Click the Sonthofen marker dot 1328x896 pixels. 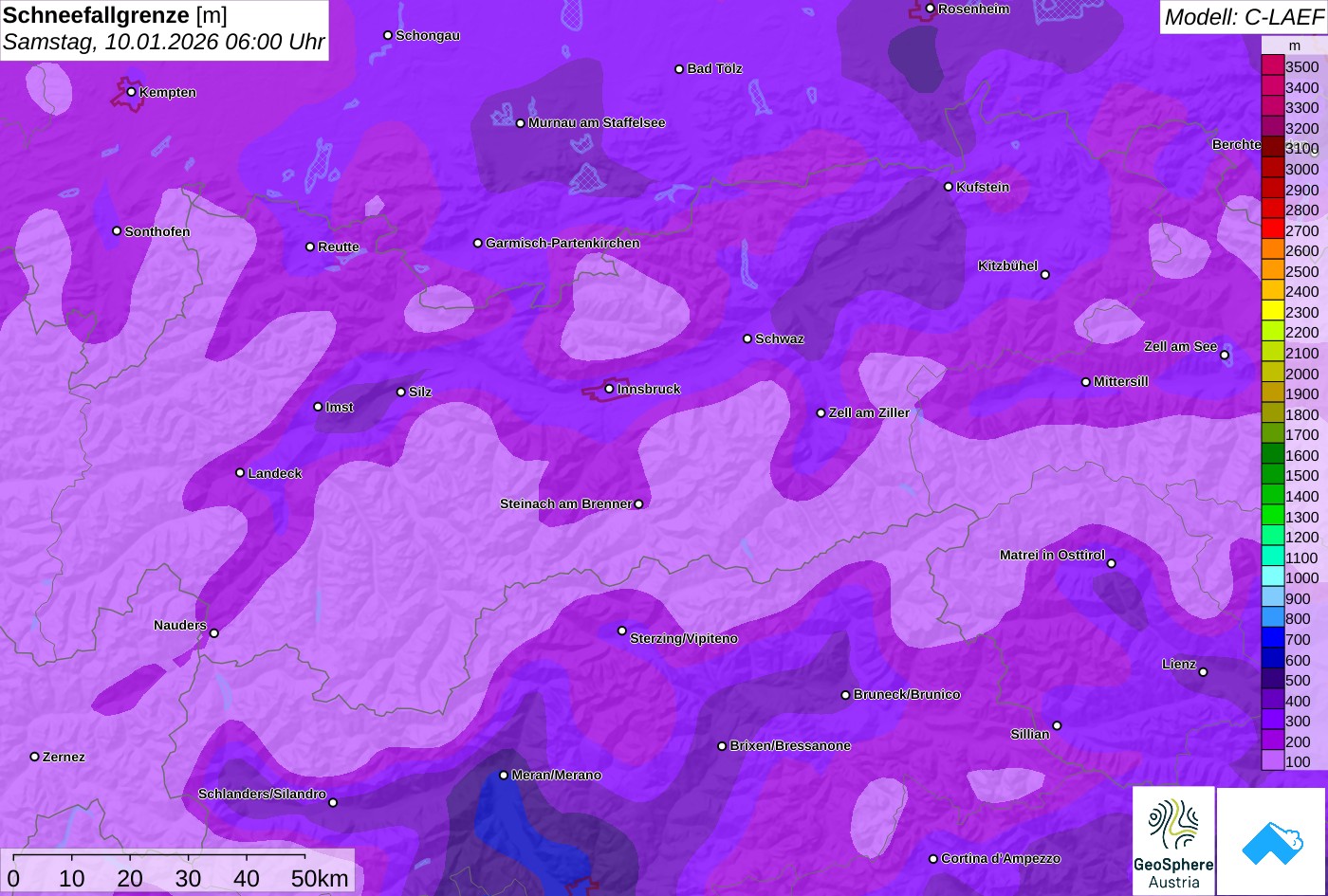pos(117,230)
